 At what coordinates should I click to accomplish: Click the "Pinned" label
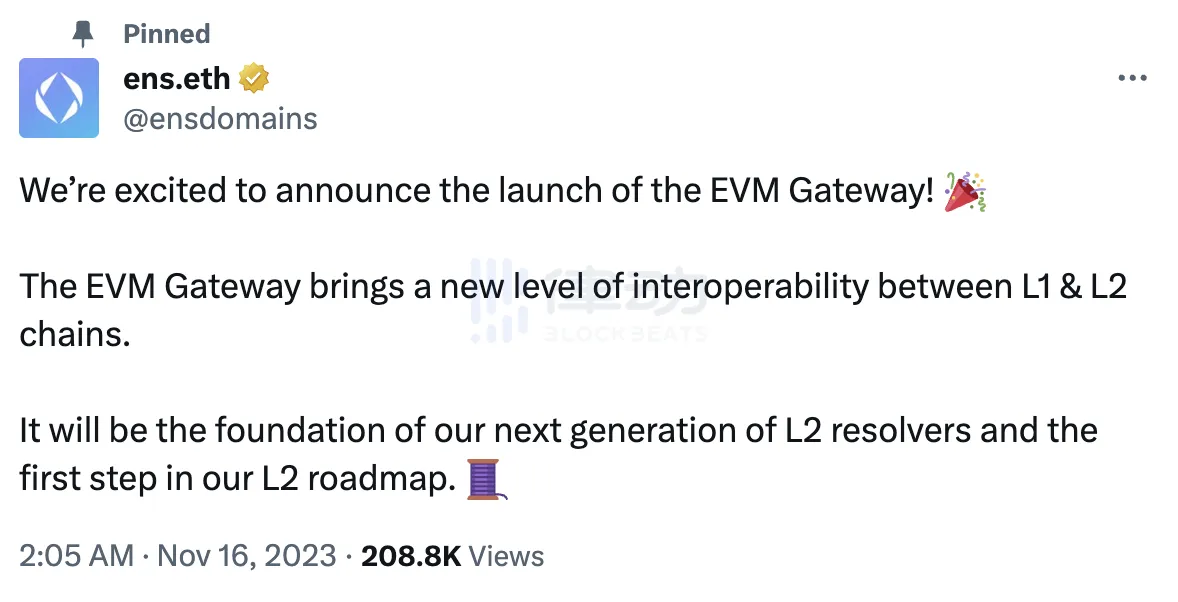(166, 34)
